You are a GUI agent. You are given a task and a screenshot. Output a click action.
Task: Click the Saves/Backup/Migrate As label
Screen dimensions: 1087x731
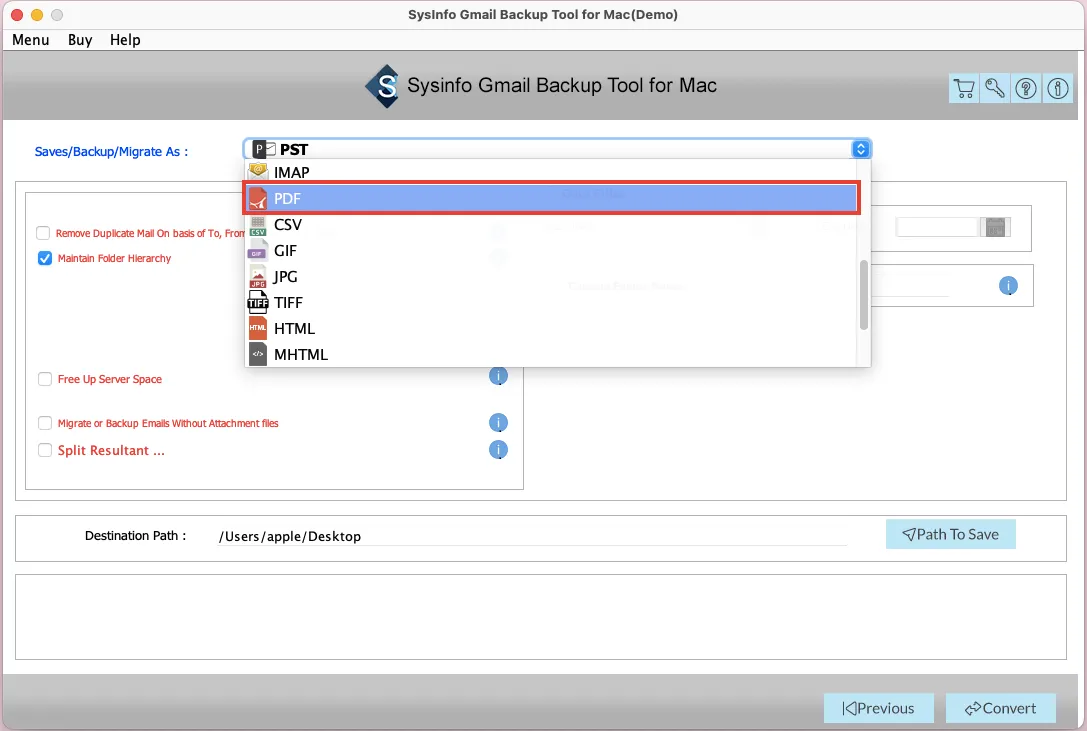coord(112,151)
